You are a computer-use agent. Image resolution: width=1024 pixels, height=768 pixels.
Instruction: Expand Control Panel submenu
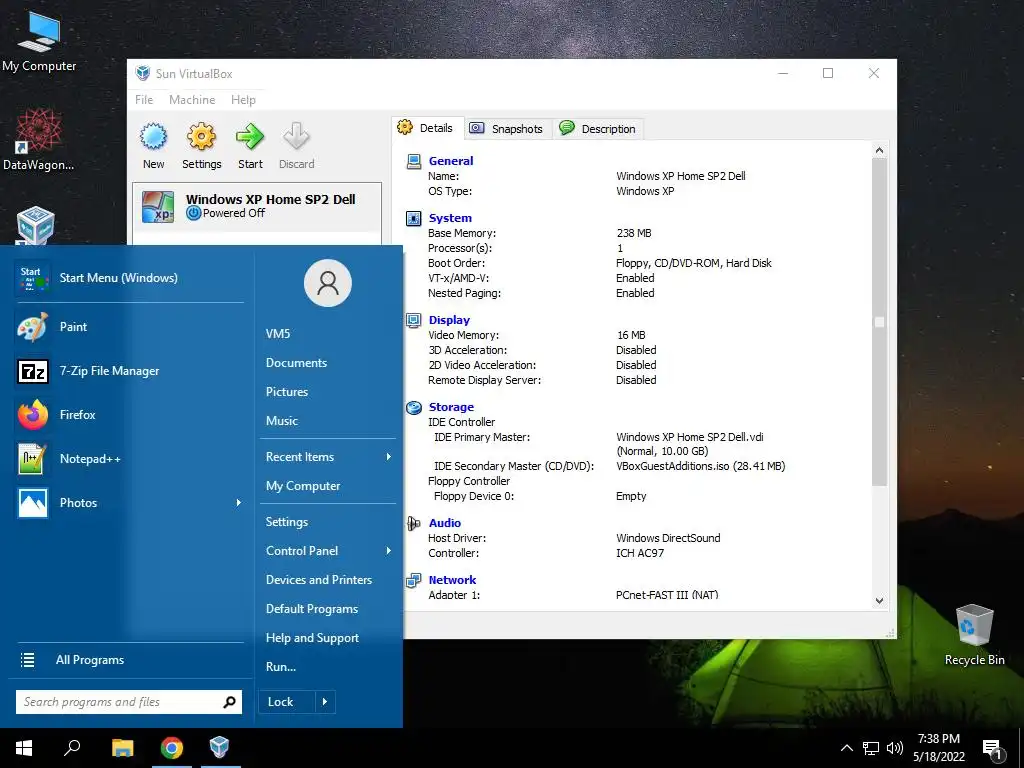tap(389, 551)
